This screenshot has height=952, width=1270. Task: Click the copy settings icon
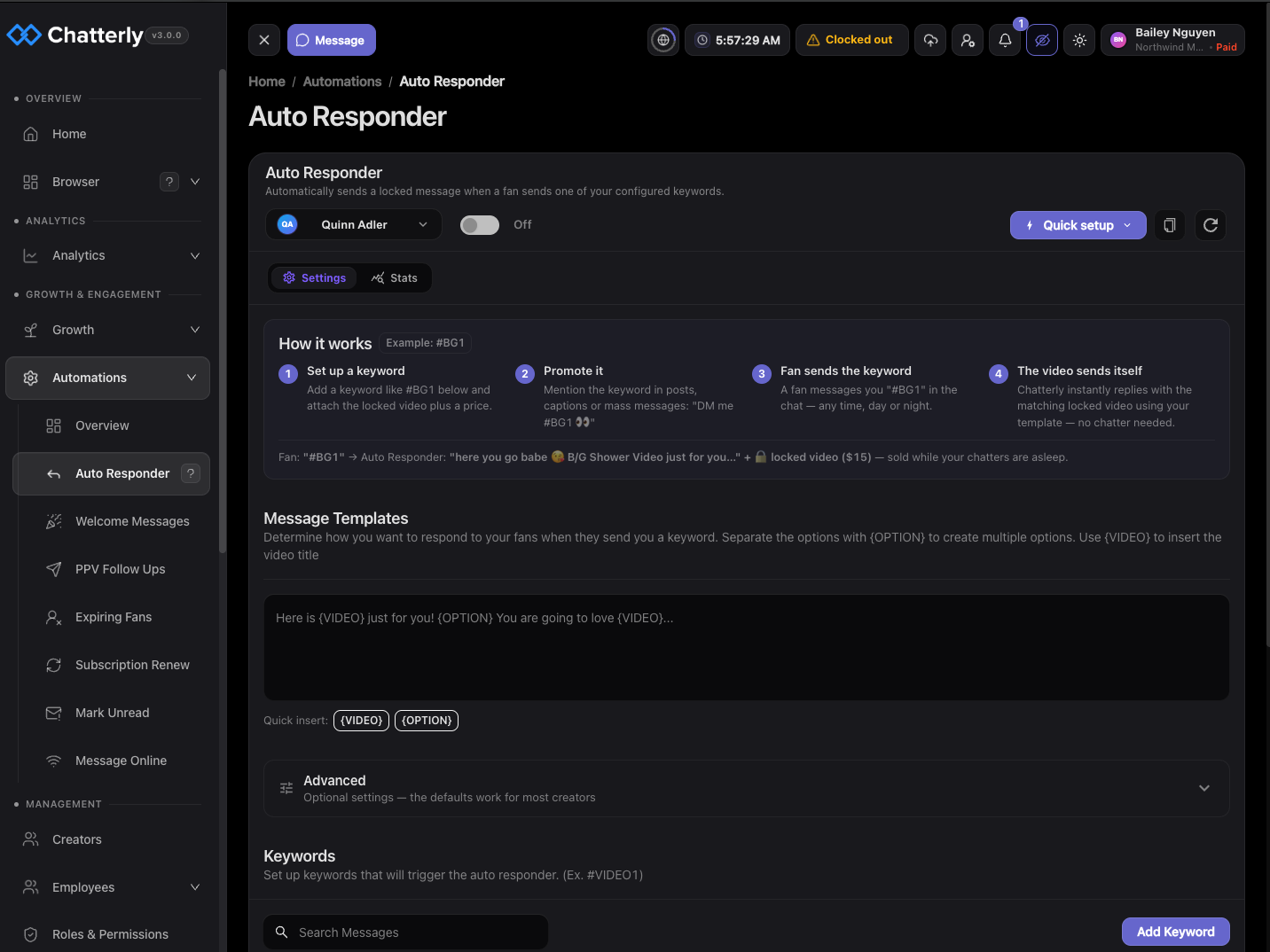(1170, 225)
